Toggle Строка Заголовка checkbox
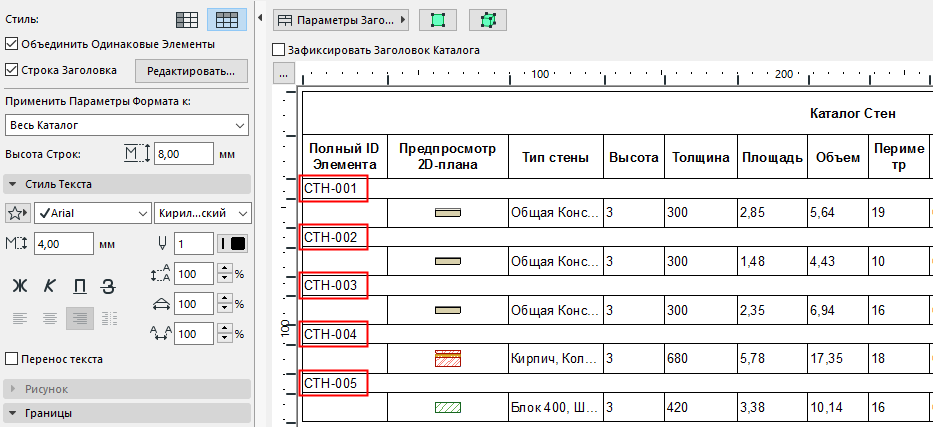 tap(11, 70)
